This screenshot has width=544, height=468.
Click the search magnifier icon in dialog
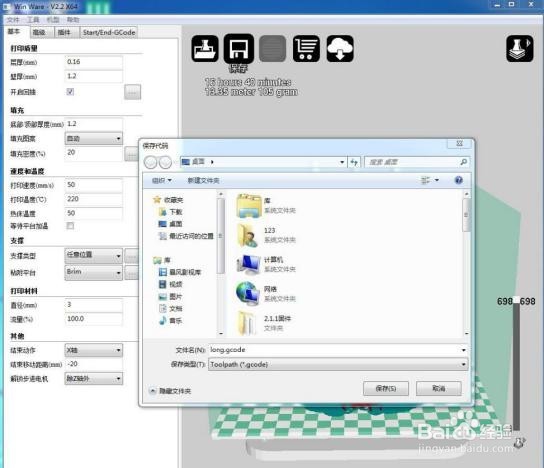point(463,162)
